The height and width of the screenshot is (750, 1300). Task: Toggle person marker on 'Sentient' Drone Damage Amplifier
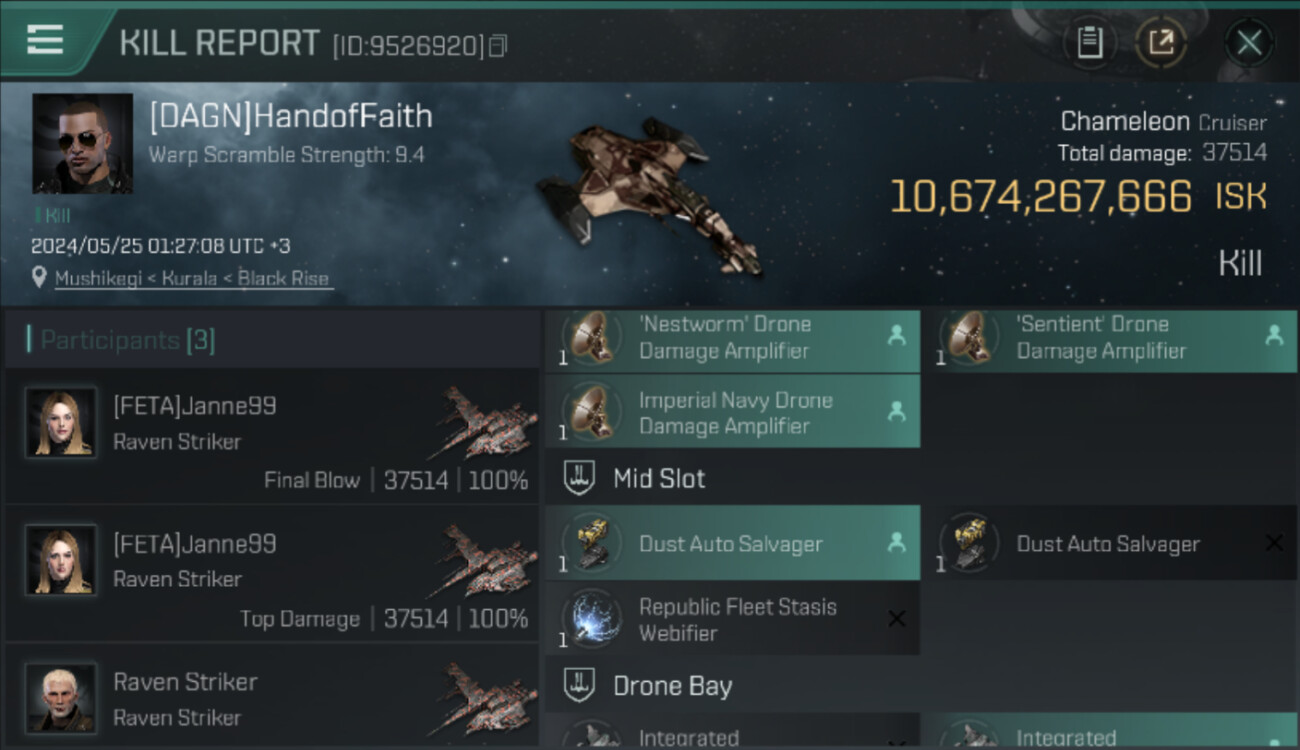[1274, 336]
